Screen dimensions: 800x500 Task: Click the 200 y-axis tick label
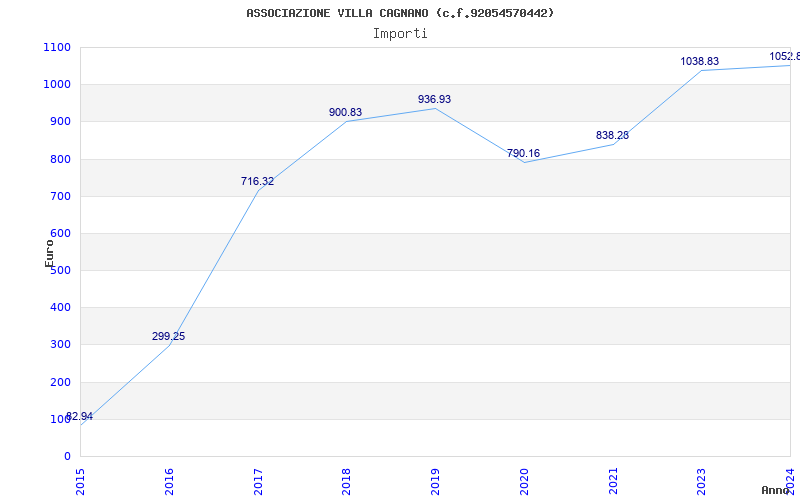click(x=60, y=382)
